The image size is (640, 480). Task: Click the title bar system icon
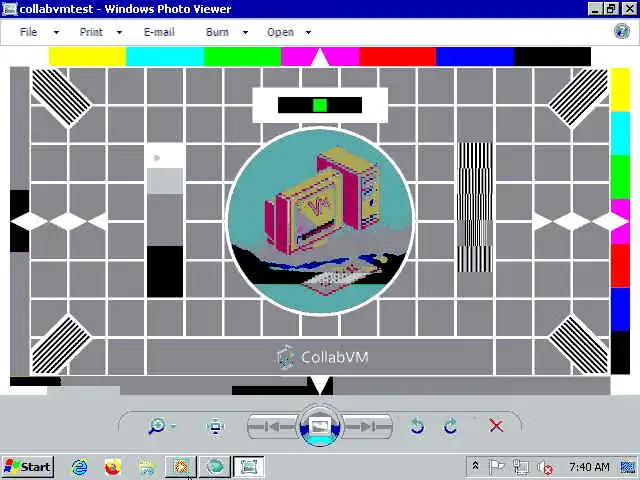tap(9, 9)
